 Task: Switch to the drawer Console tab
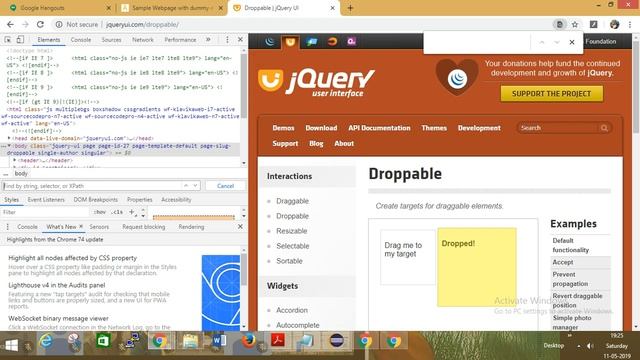pos(27,227)
